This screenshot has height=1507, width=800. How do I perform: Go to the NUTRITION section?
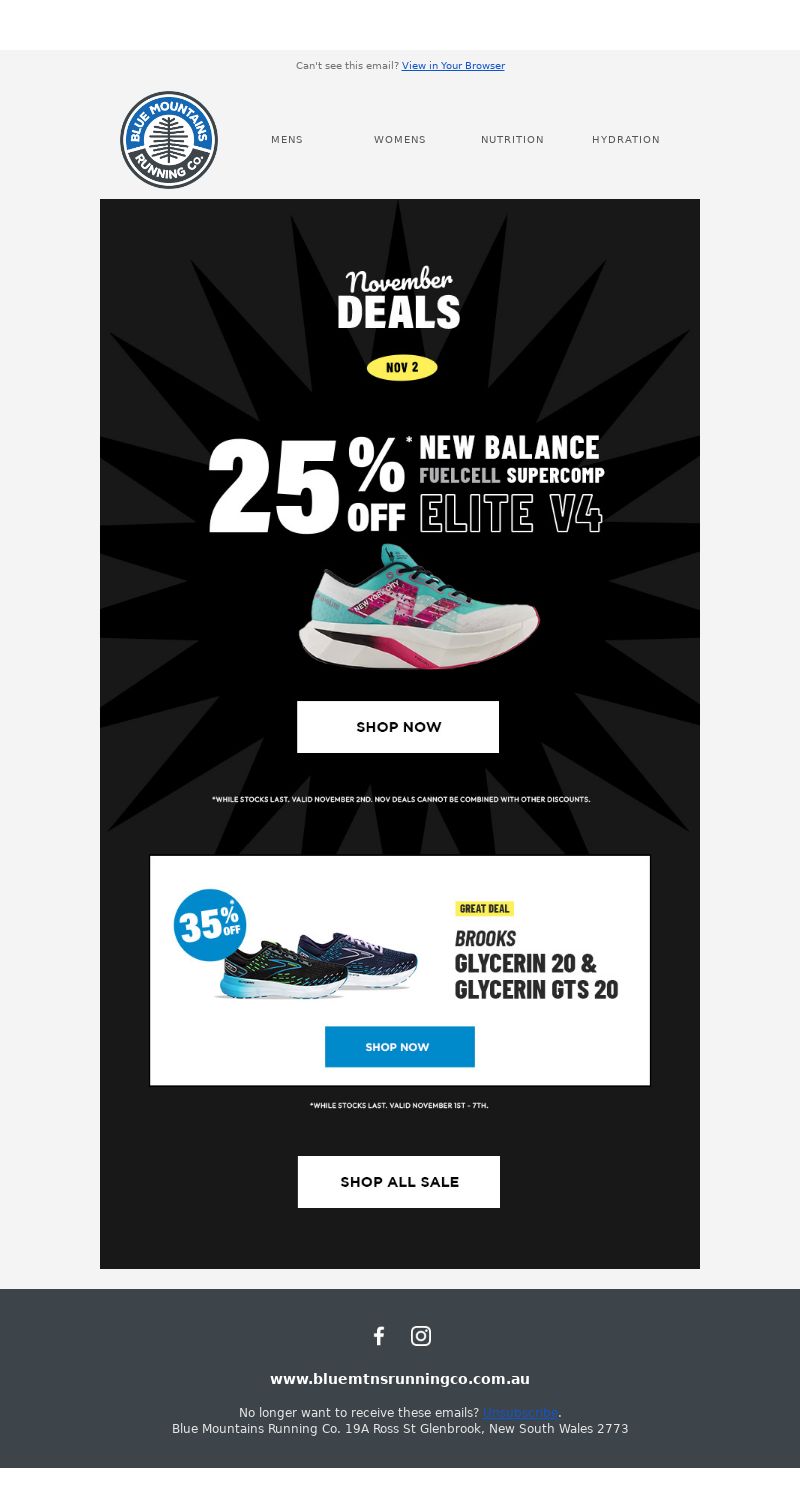512,140
